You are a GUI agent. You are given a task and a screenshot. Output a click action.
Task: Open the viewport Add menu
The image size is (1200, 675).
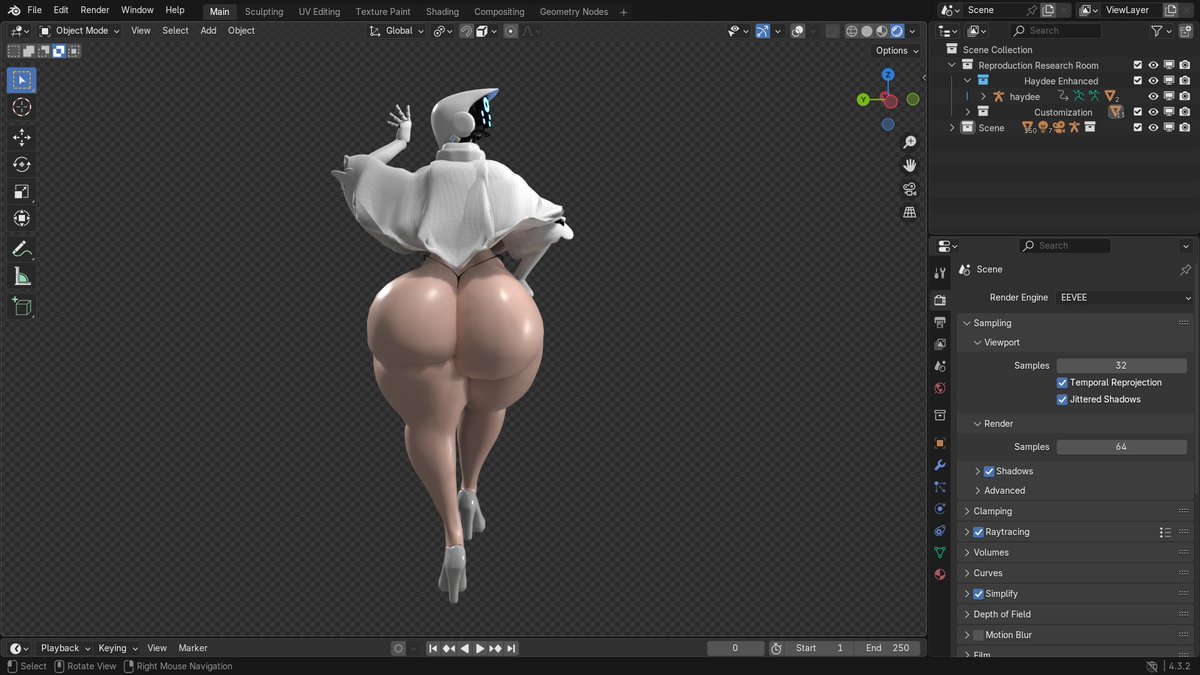[x=208, y=31]
